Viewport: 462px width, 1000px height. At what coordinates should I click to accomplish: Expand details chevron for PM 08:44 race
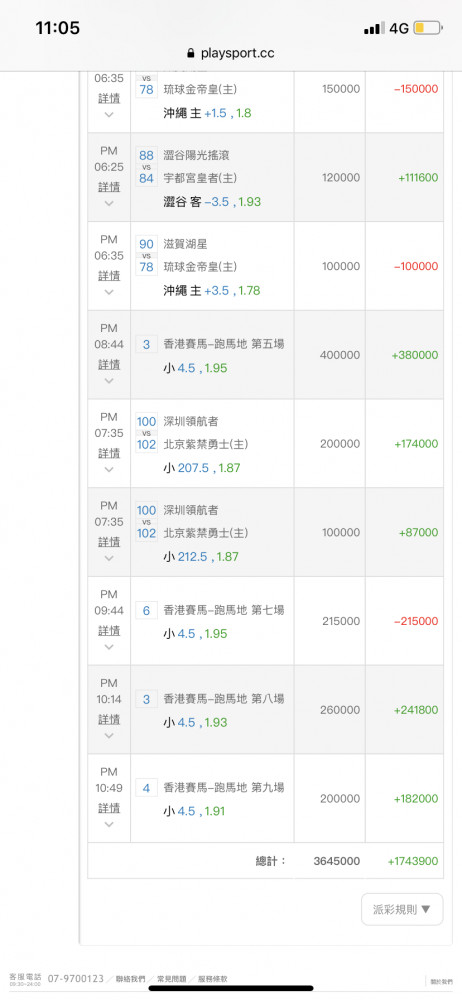tap(108, 381)
